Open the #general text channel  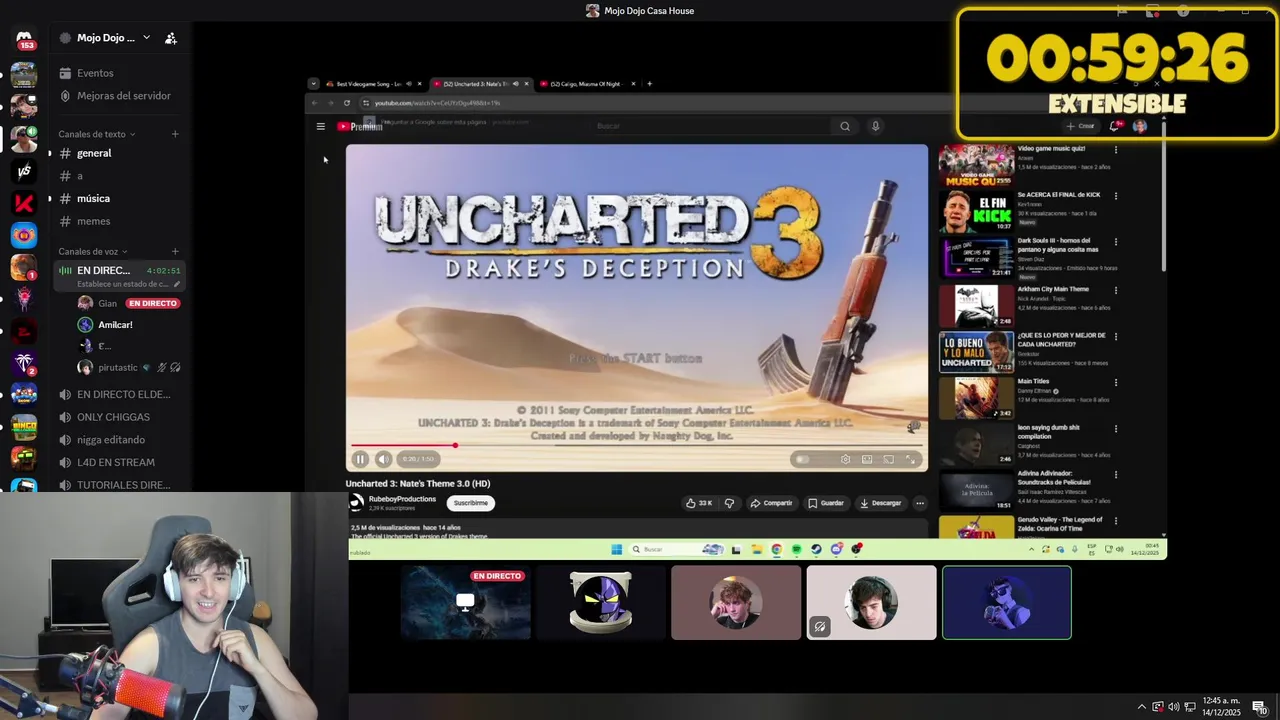tap(119, 153)
